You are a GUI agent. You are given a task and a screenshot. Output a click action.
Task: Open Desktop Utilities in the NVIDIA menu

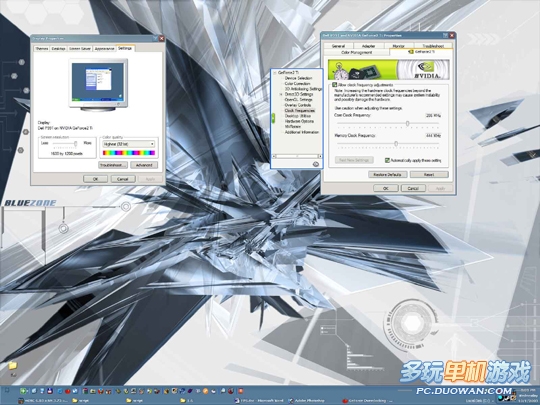298,116
